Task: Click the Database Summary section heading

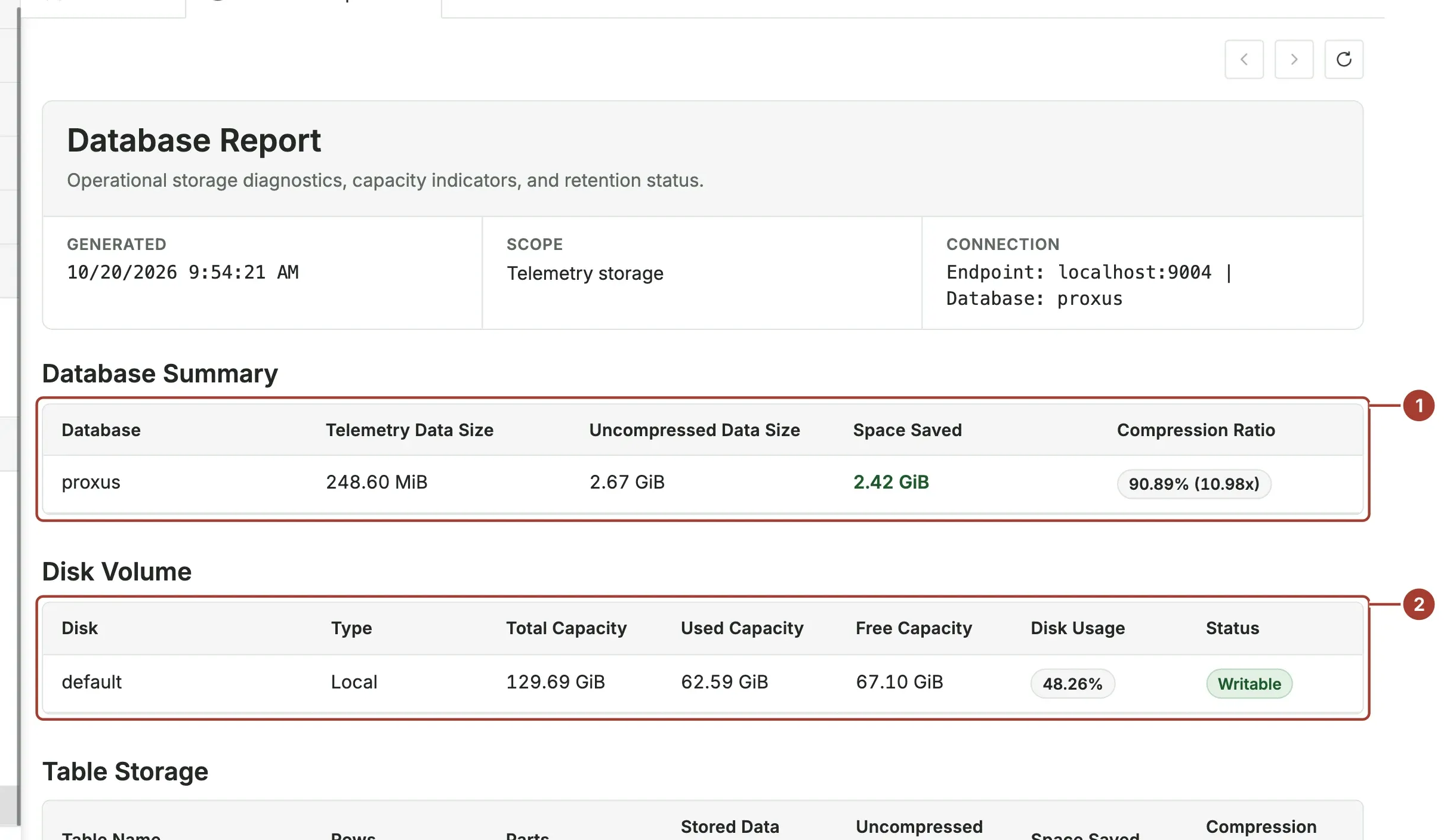Action: pyautogui.click(x=160, y=374)
